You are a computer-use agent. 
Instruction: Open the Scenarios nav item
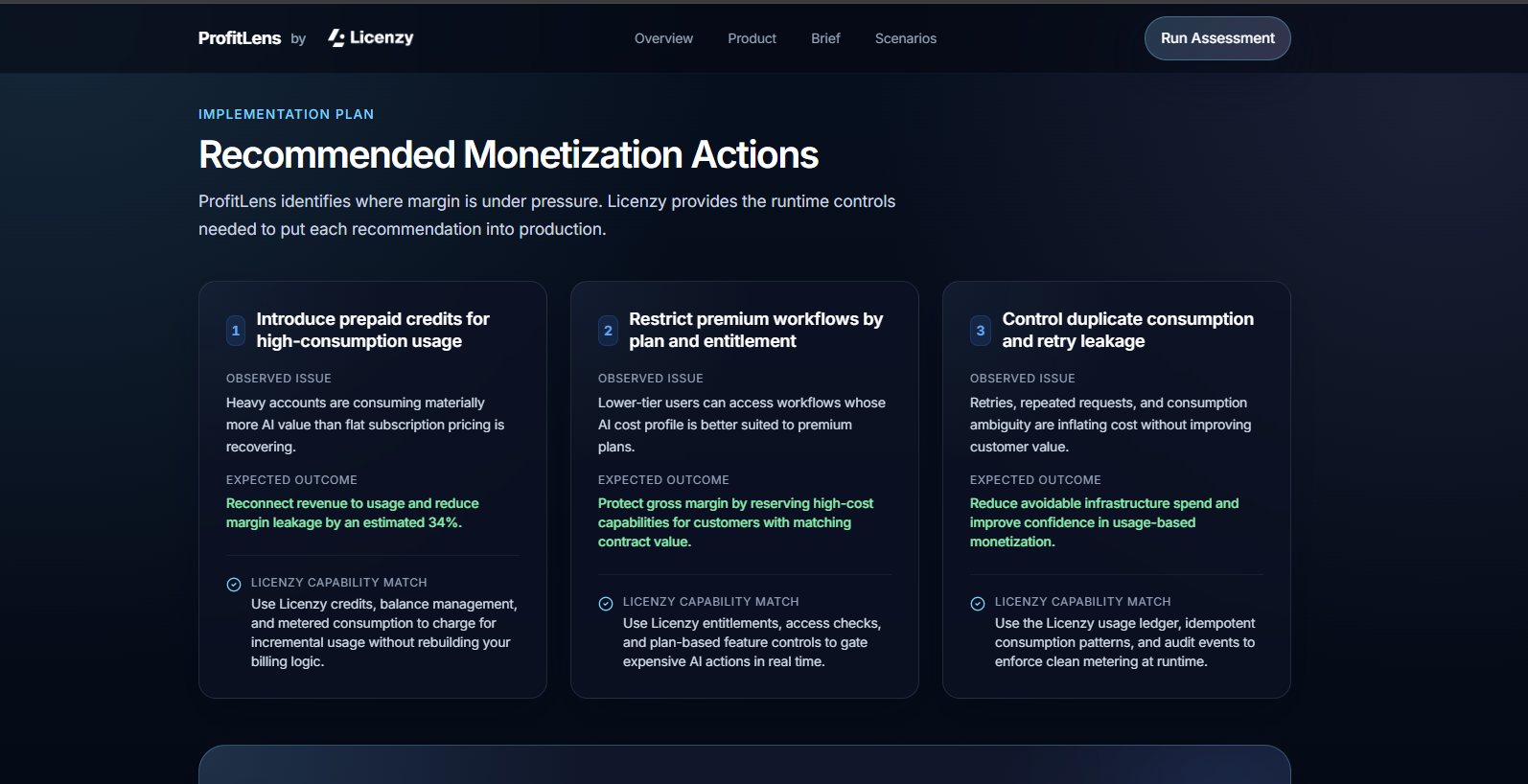906,38
